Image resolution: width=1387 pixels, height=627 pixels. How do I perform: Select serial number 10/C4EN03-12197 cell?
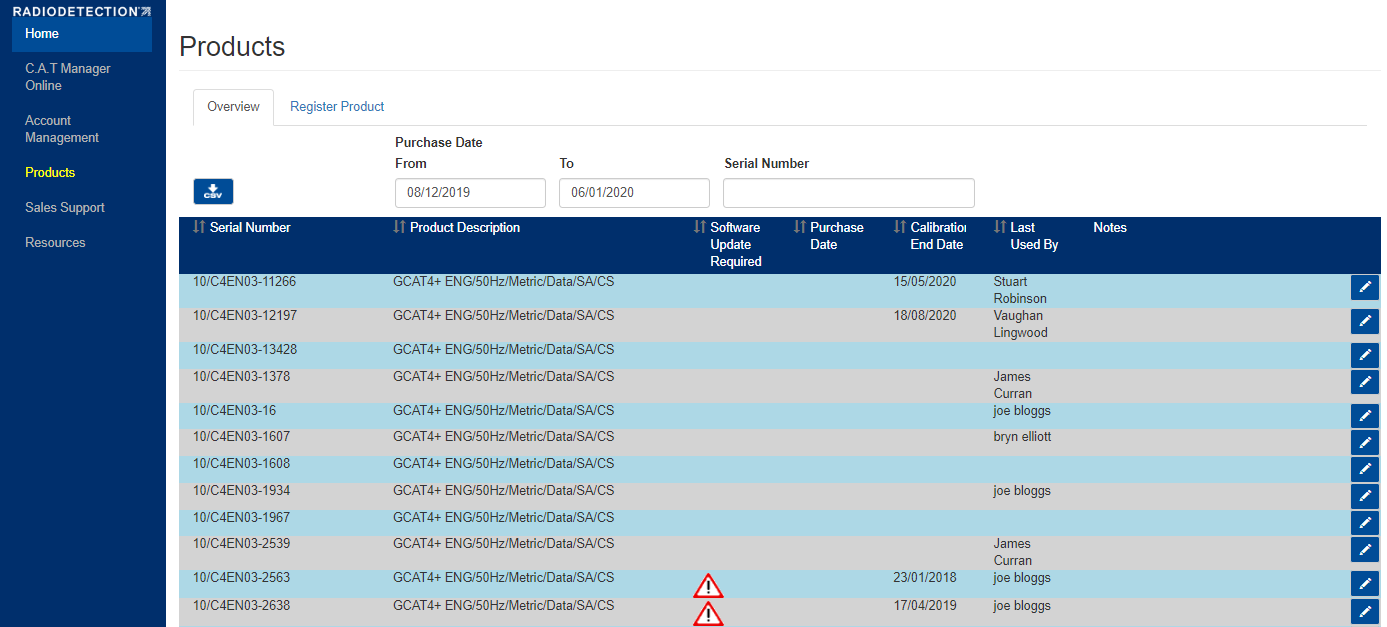coord(244,316)
